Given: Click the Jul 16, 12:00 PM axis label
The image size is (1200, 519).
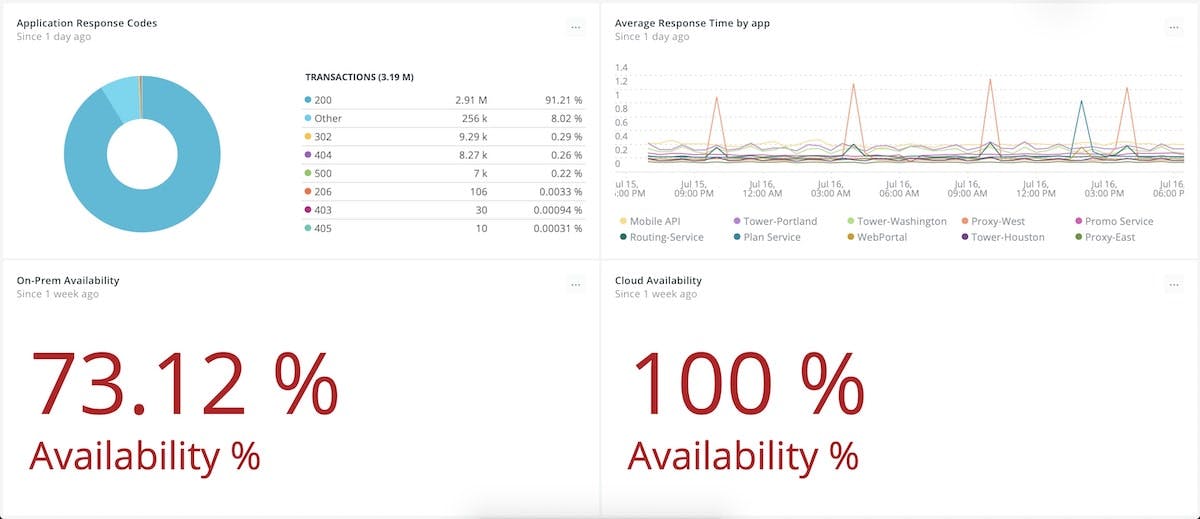Looking at the screenshot, I should pos(1036,189).
